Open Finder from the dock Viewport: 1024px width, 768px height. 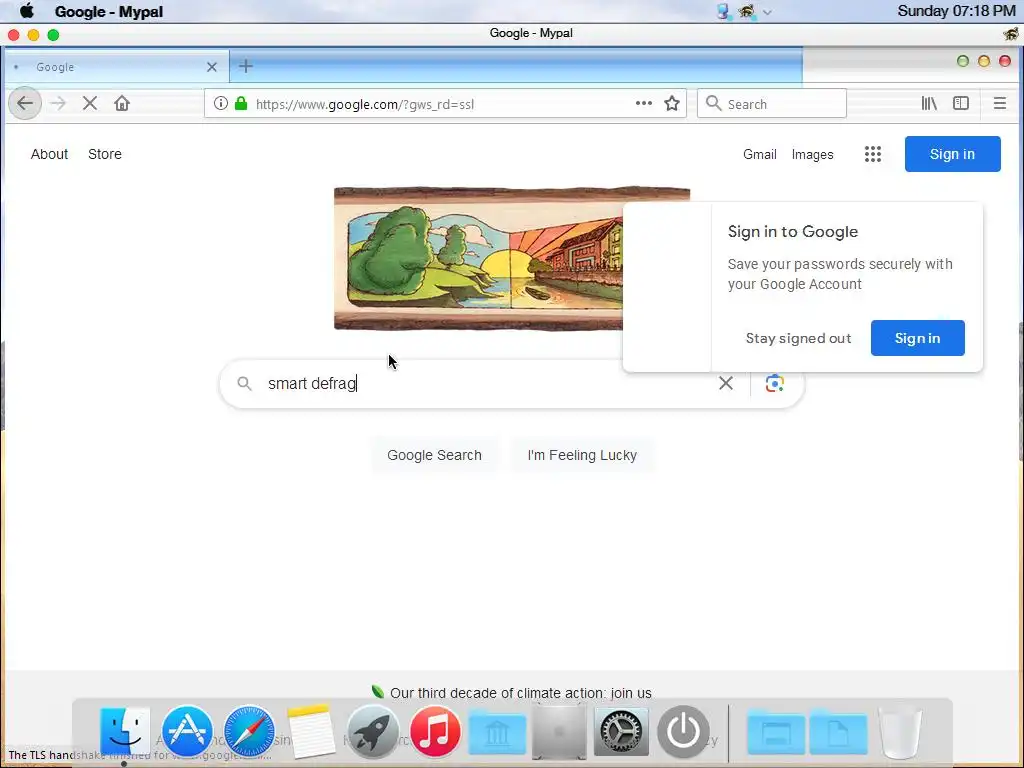point(125,731)
